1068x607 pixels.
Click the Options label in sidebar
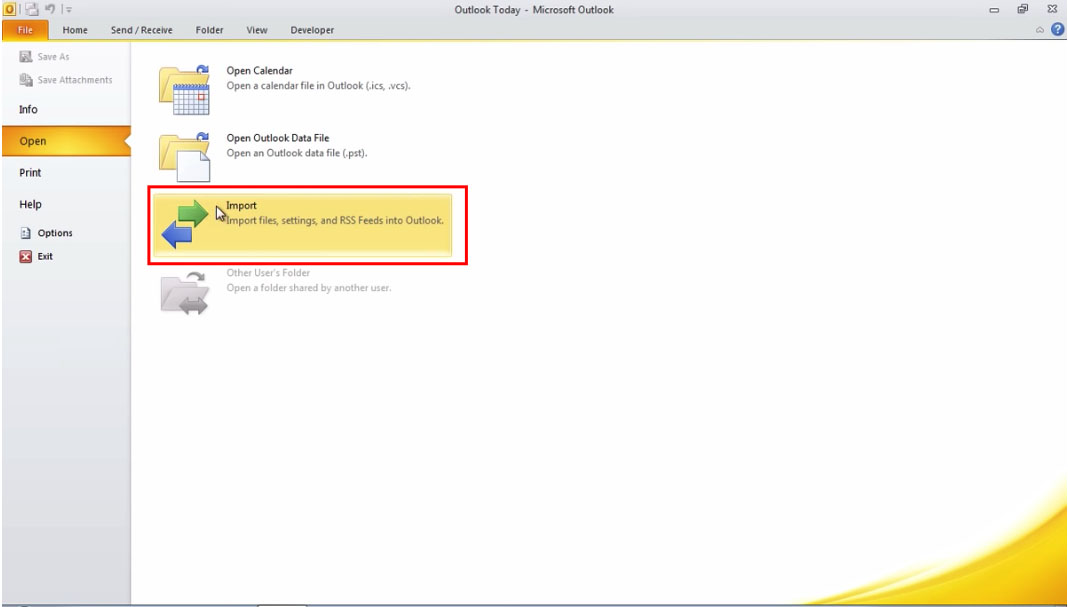pos(55,233)
